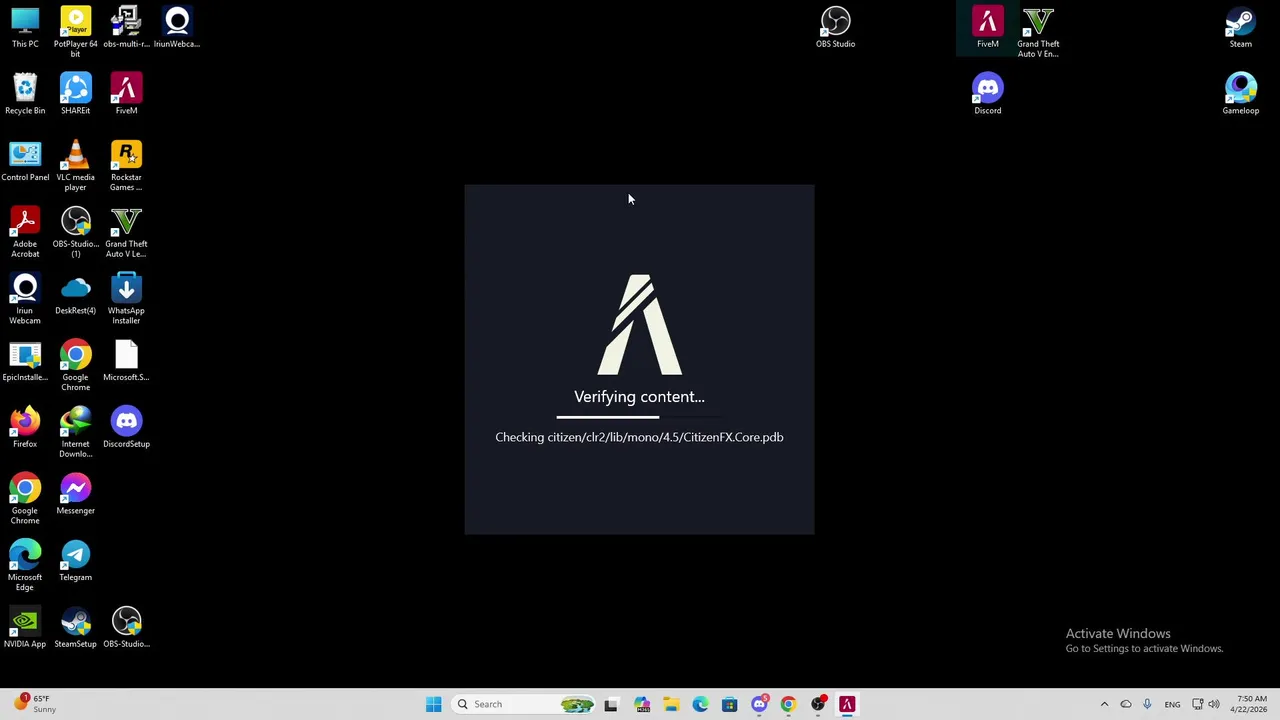Open File Explorer from the taskbar
Image resolution: width=1280 pixels, height=720 pixels.
(x=671, y=704)
